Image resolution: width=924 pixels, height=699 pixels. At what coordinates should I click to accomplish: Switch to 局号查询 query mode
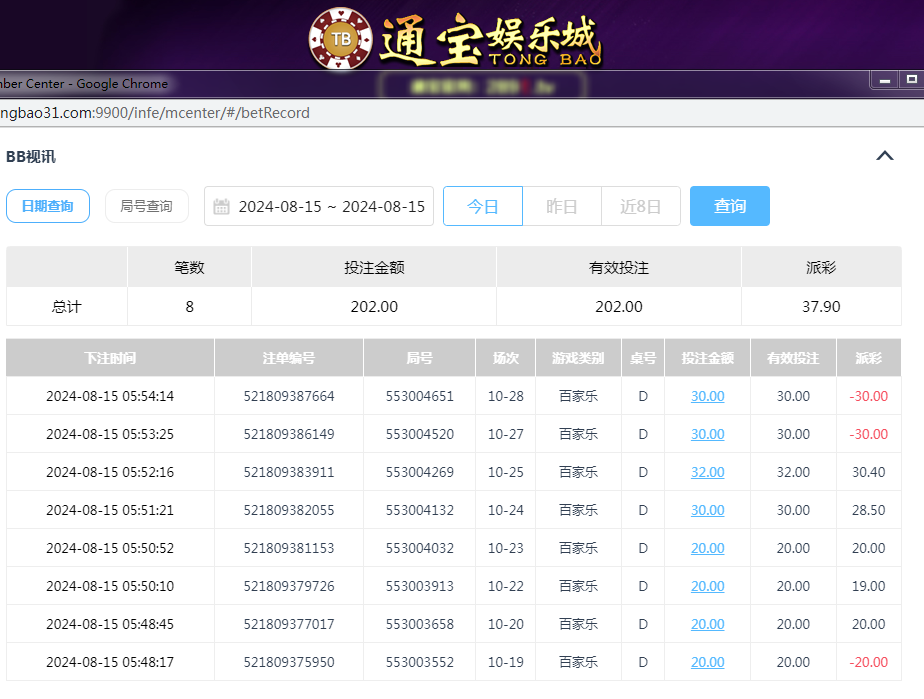tap(147, 206)
